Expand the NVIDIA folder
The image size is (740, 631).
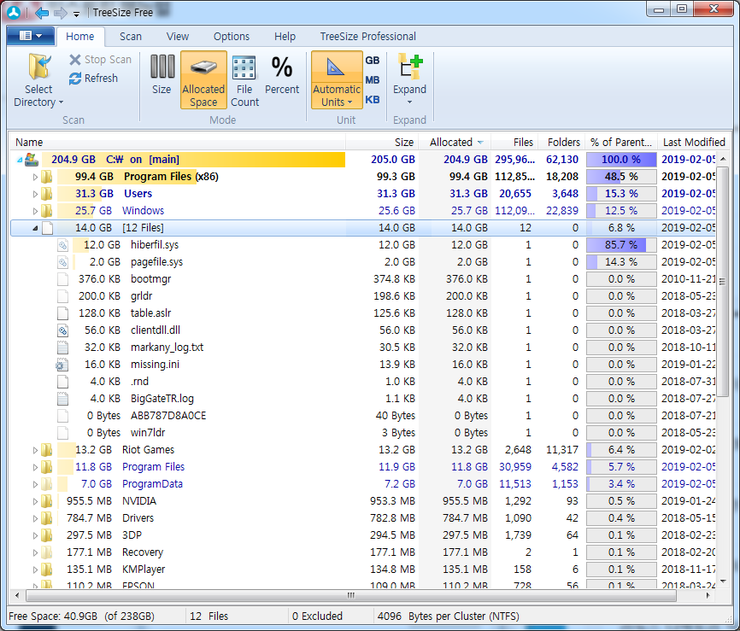35,501
